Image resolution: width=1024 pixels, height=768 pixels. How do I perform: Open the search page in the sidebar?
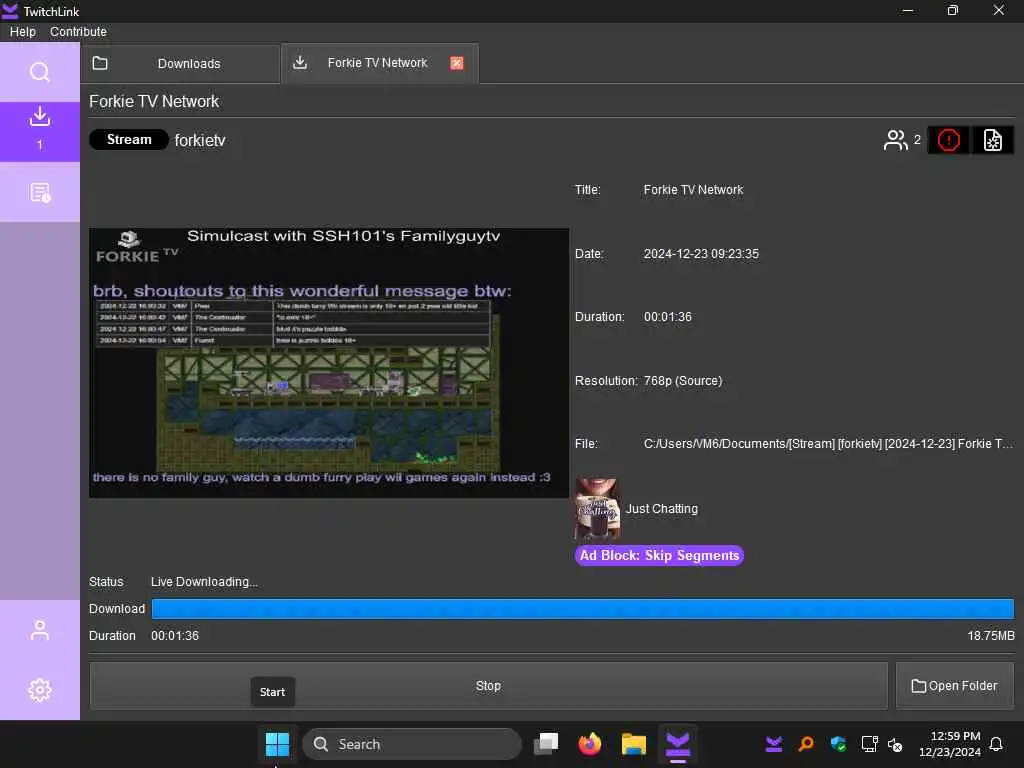point(40,72)
